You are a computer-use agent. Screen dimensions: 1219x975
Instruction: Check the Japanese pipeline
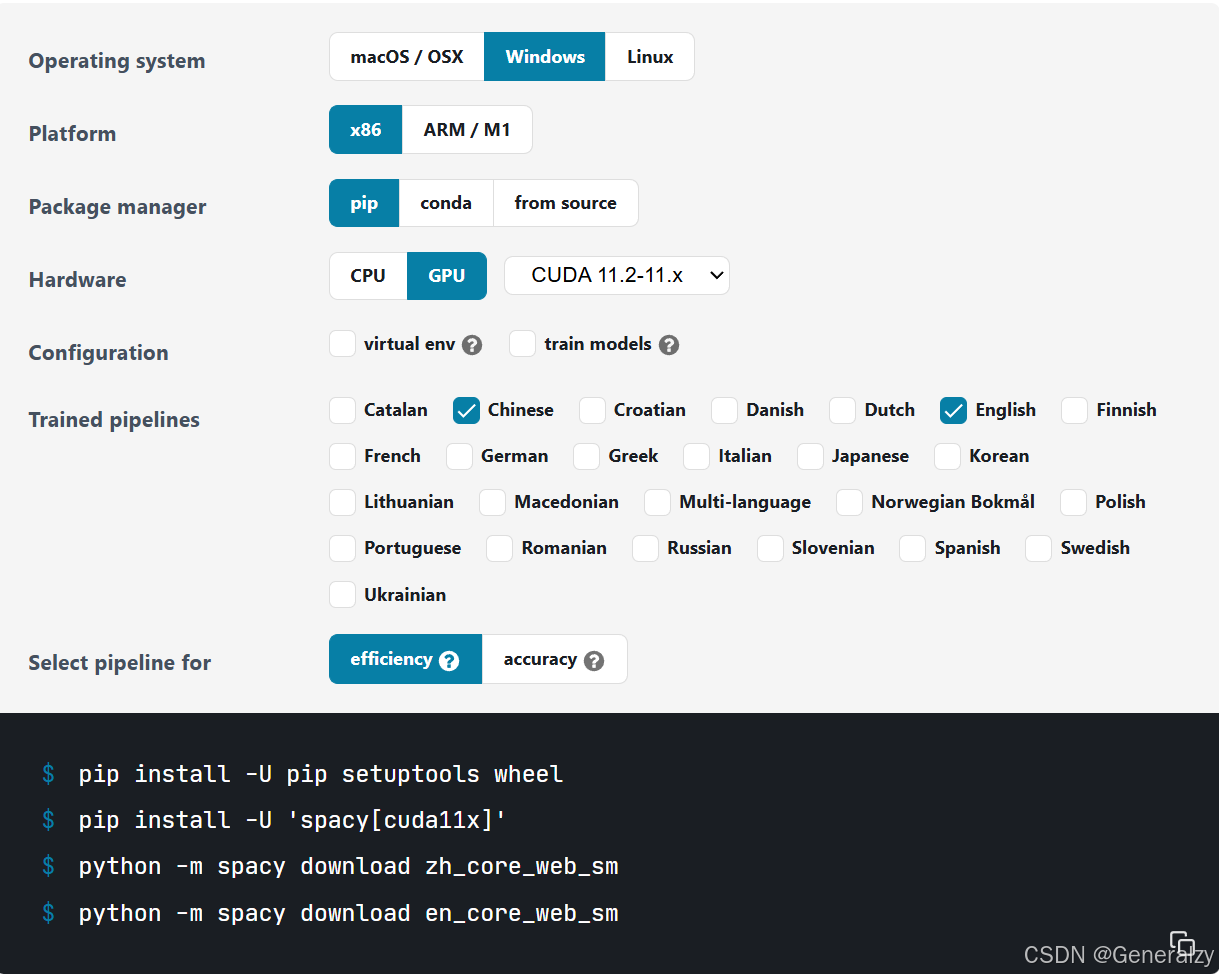click(x=811, y=456)
